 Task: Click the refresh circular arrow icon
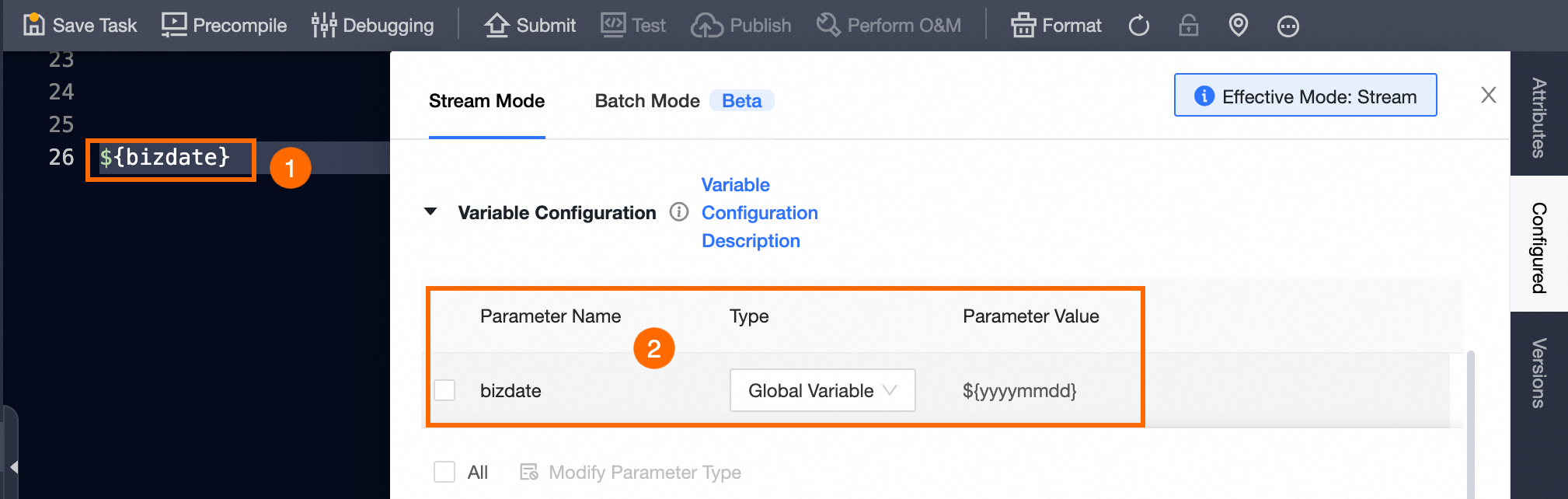1139,26
